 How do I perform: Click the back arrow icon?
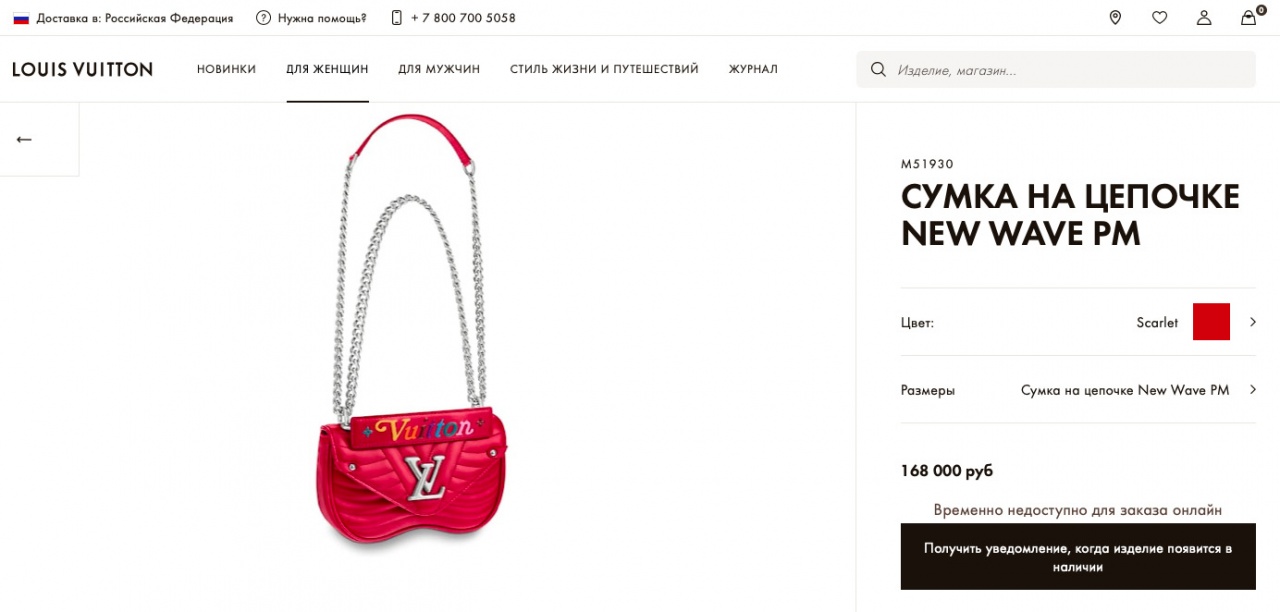[x=24, y=140]
